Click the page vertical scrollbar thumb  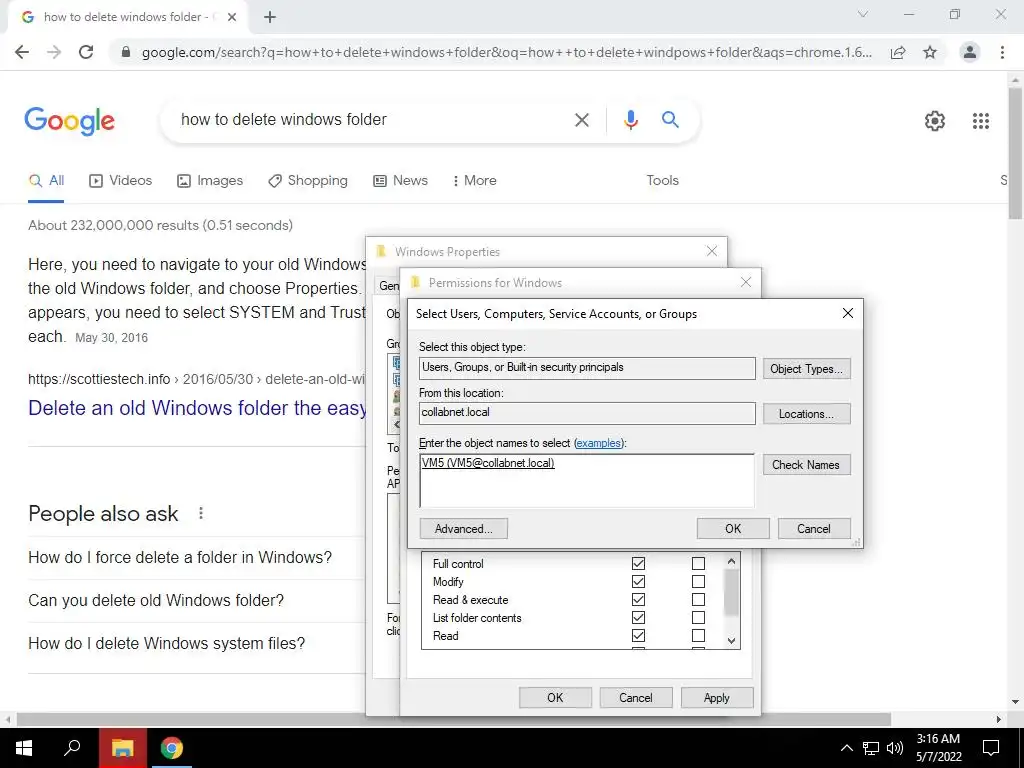pyautogui.click(x=1016, y=153)
